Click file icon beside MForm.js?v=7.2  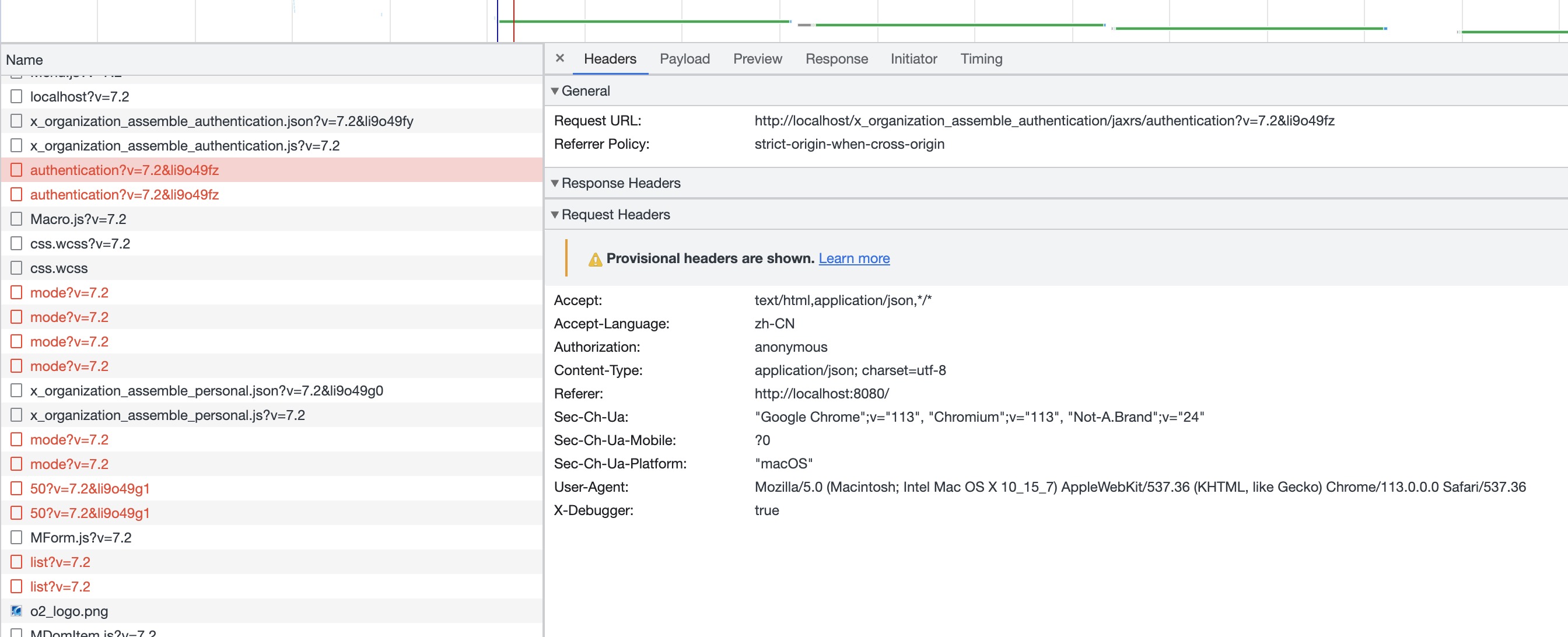click(x=16, y=537)
